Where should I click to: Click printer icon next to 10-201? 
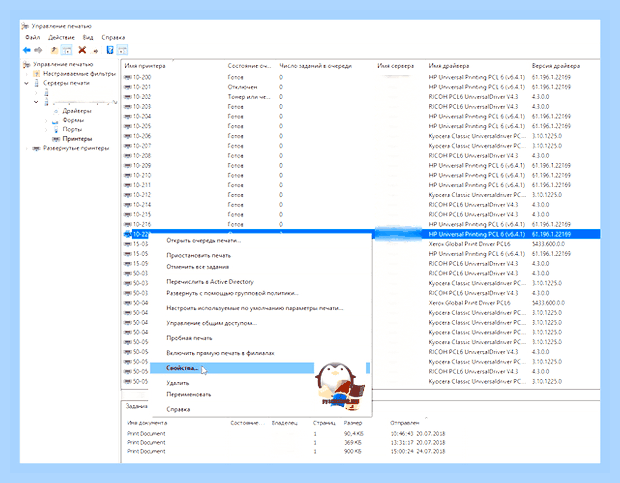[128, 87]
